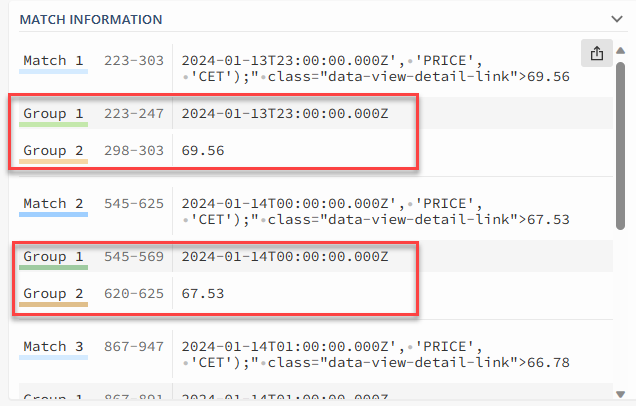The height and width of the screenshot is (406, 636).
Task: Click the export matches icon
Action: [x=597, y=54]
